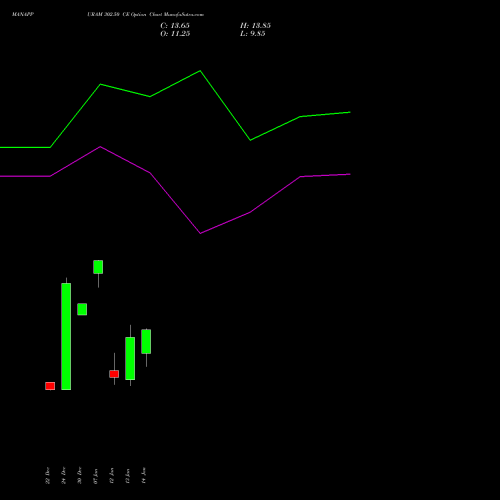The height and width of the screenshot is (500, 500).
Task: Click the green candle for 30 Dec
Action: (82, 309)
